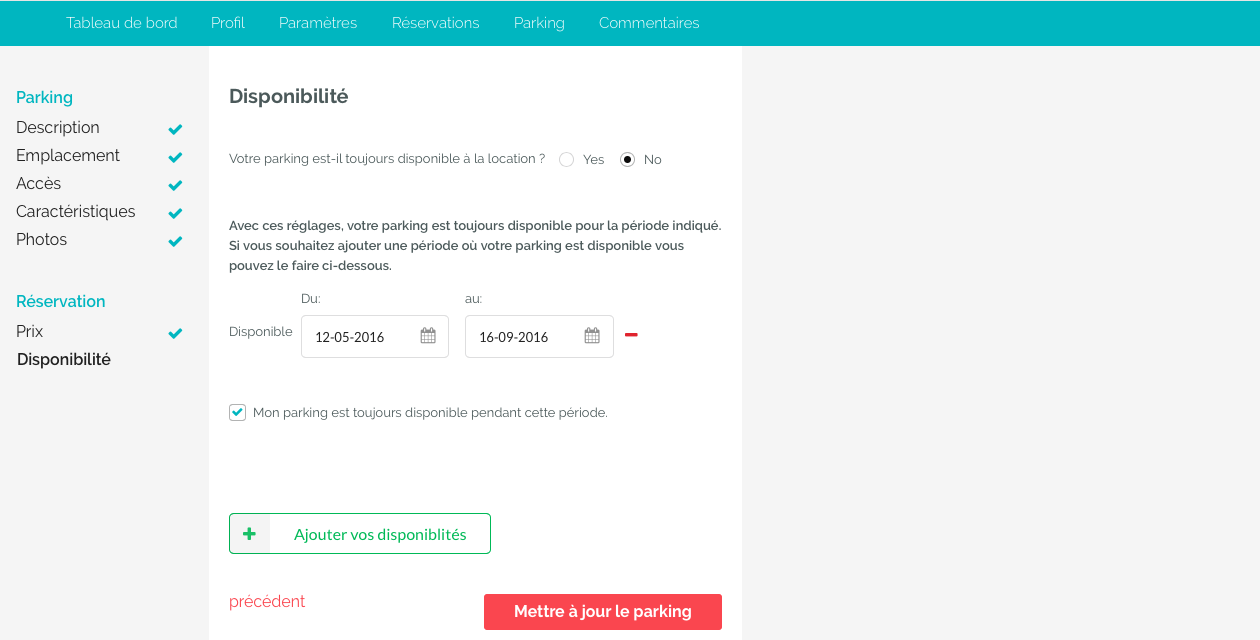Click the 'Ajouter vos disponiblités' button

(360, 533)
